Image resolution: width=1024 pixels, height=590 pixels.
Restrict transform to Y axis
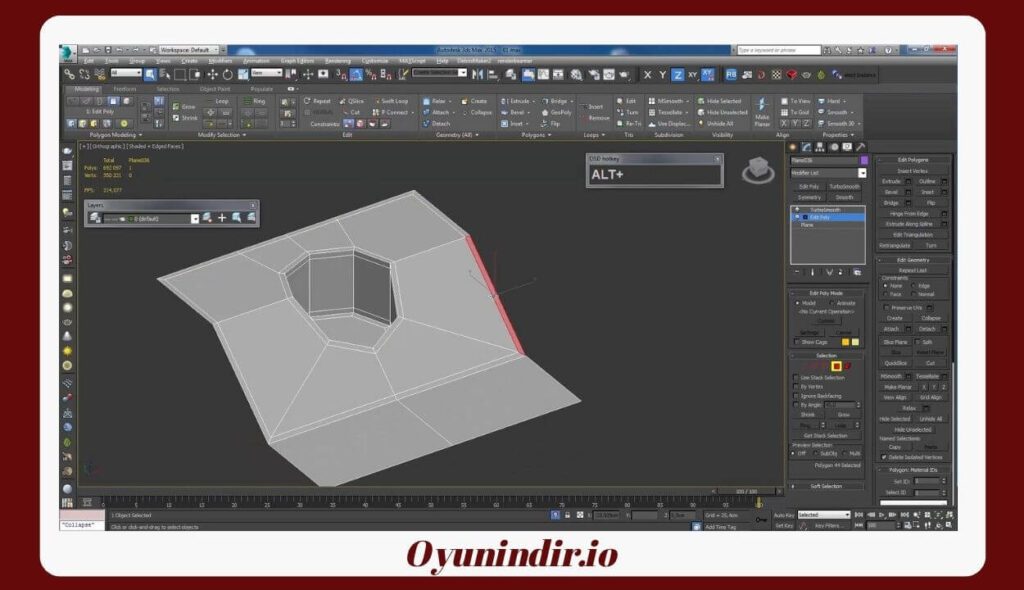[663, 75]
